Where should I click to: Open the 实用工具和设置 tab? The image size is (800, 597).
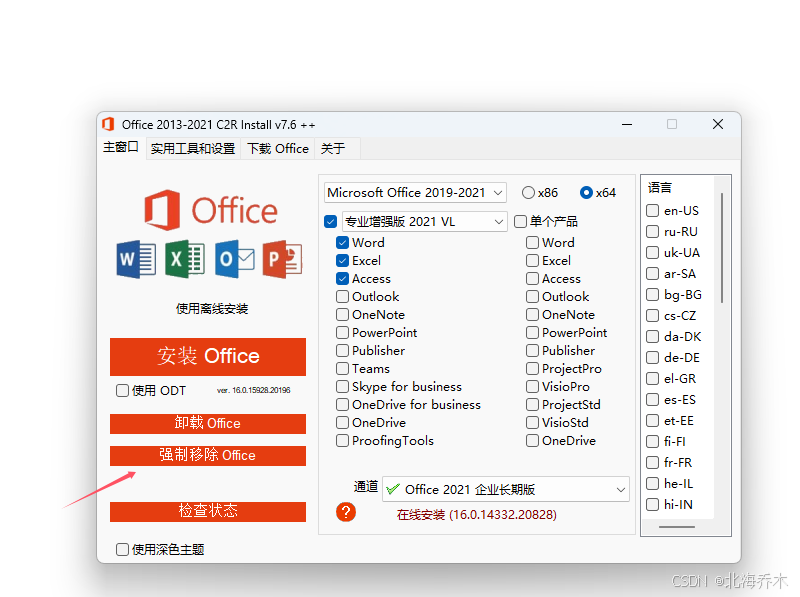[193, 148]
